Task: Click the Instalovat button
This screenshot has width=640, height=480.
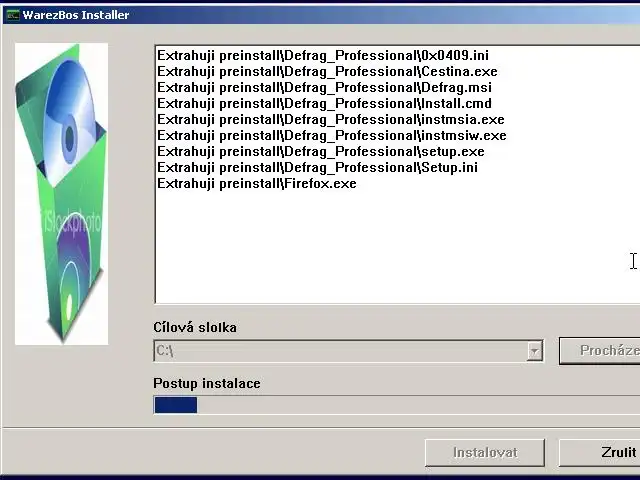Action: tap(485, 452)
